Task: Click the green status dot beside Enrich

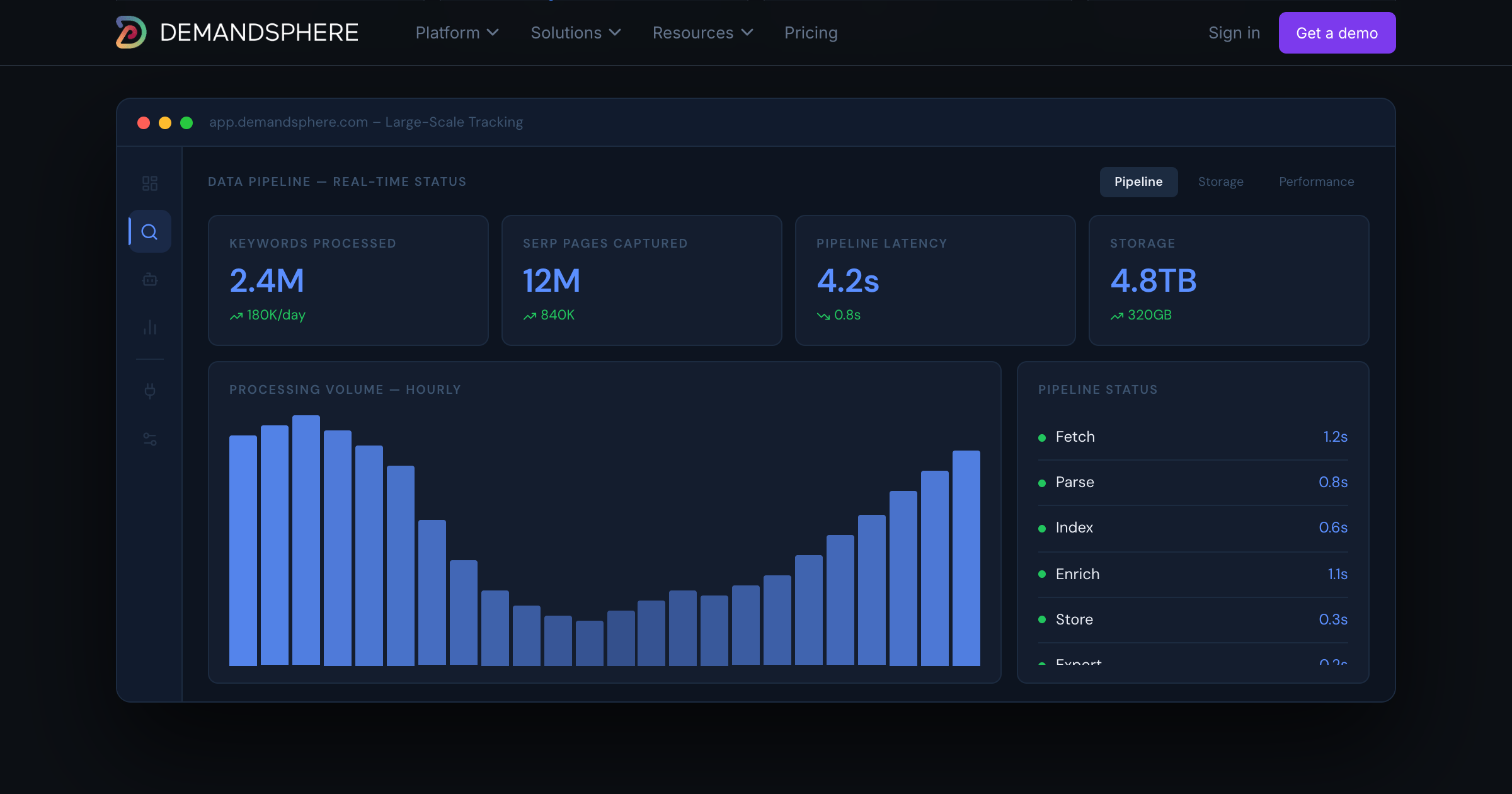Action: 1042,574
